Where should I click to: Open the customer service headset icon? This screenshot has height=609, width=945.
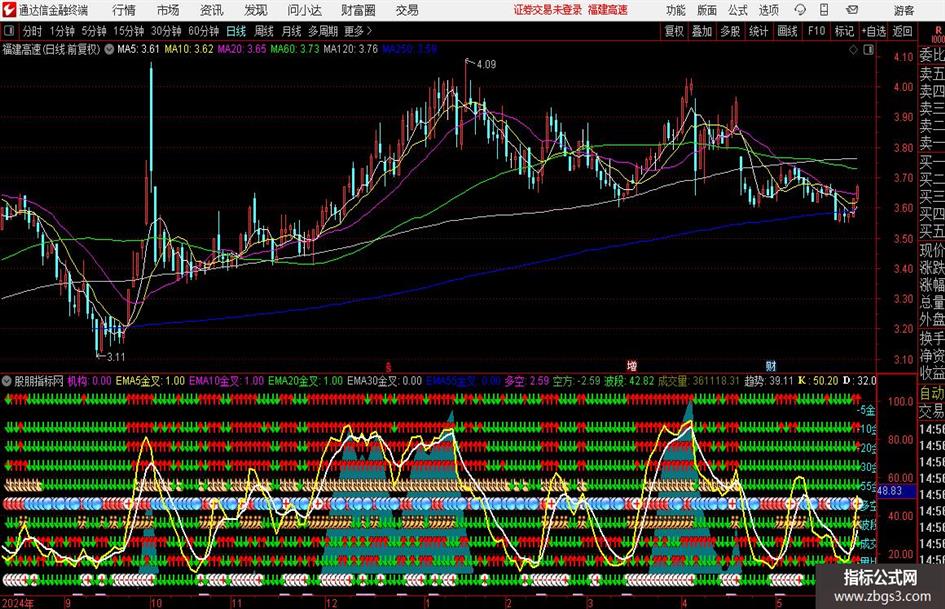click(800, 10)
